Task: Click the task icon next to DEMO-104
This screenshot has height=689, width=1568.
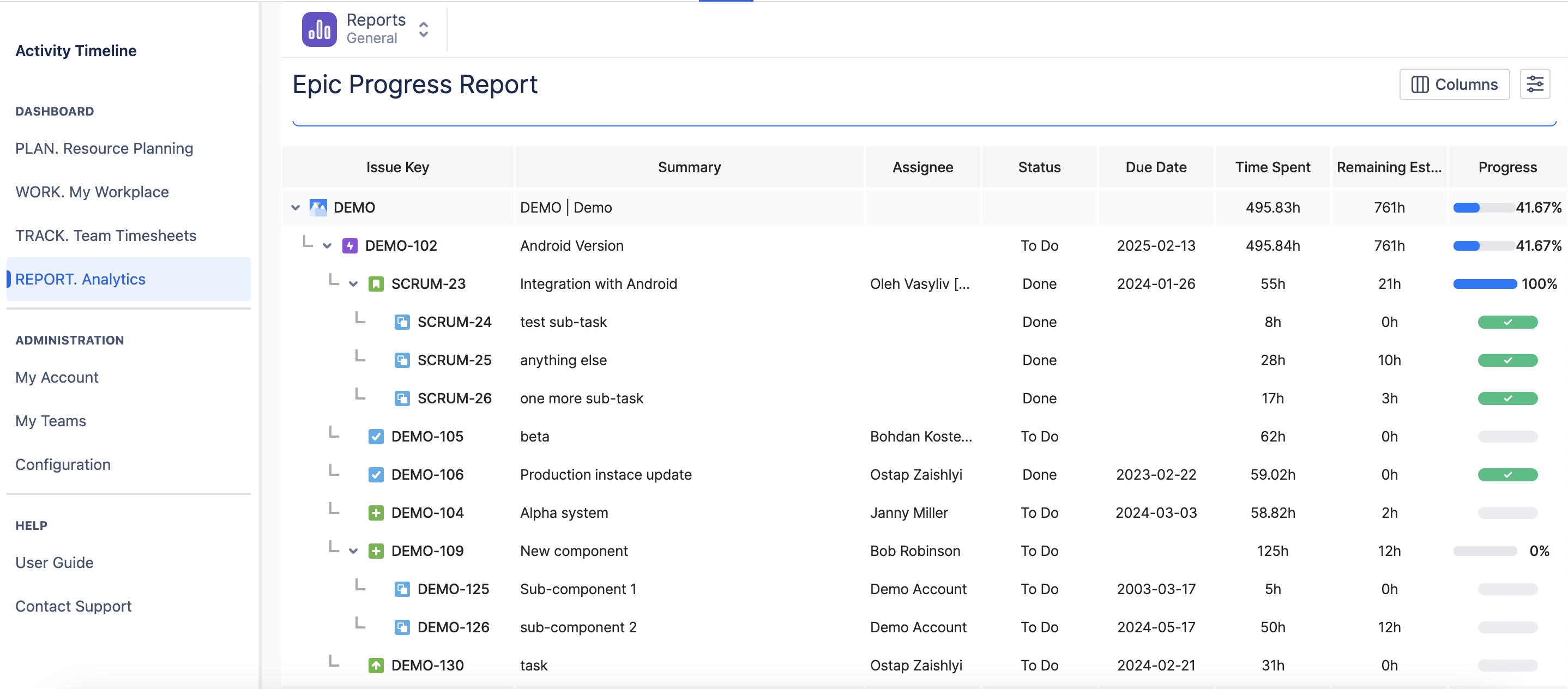Action: 376,512
